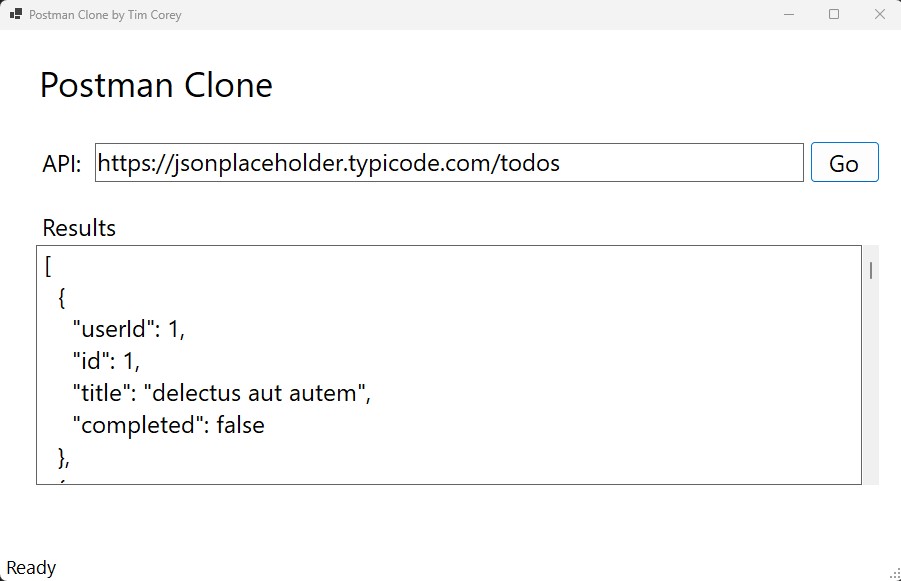The width and height of the screenshot is (901, 581).
Task: Click the Results label
Action: click(79, 228)
